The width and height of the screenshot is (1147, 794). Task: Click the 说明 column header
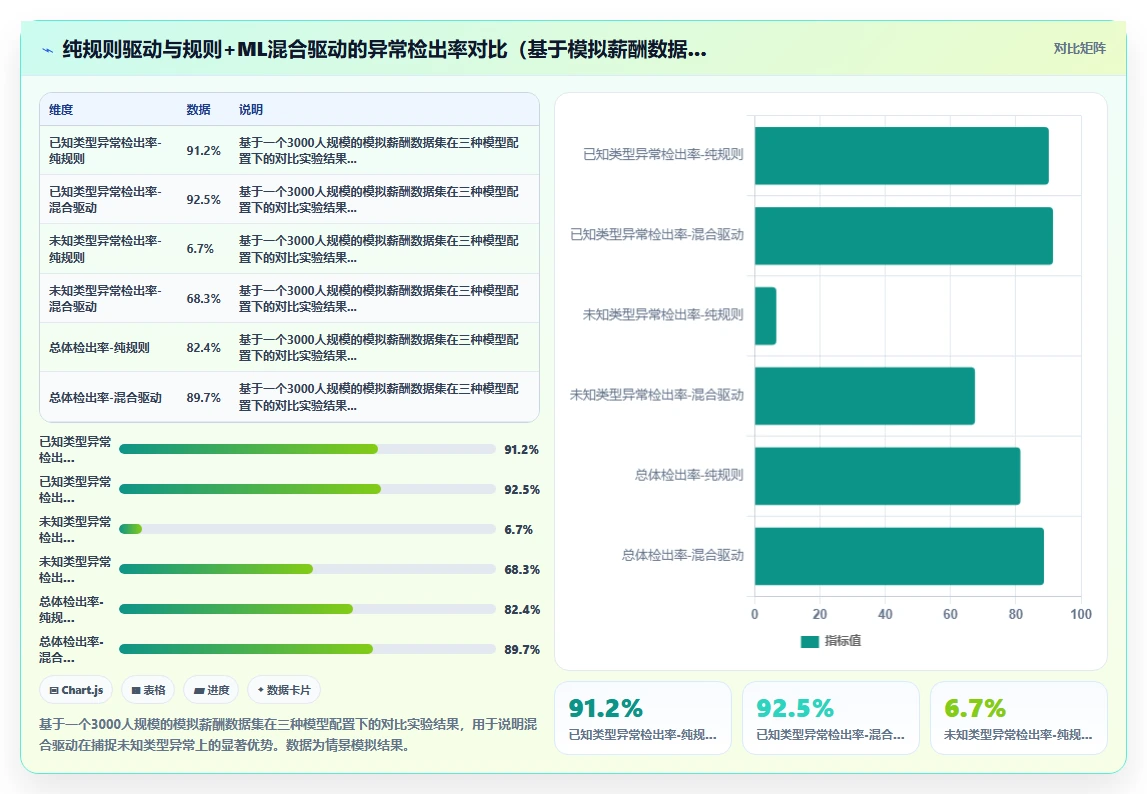click(x=251, y=110)
